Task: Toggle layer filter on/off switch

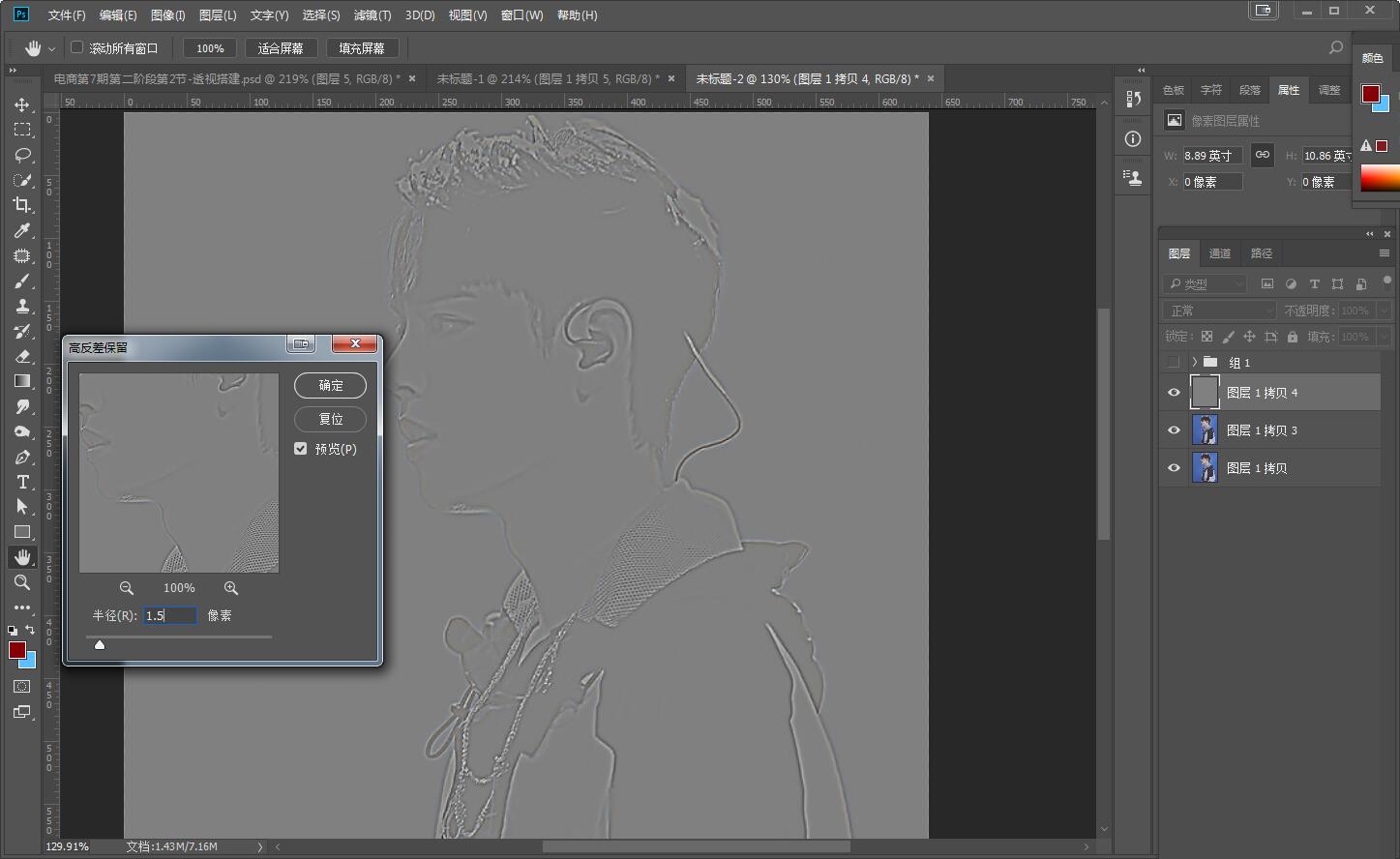Action: pos(1386,282)
